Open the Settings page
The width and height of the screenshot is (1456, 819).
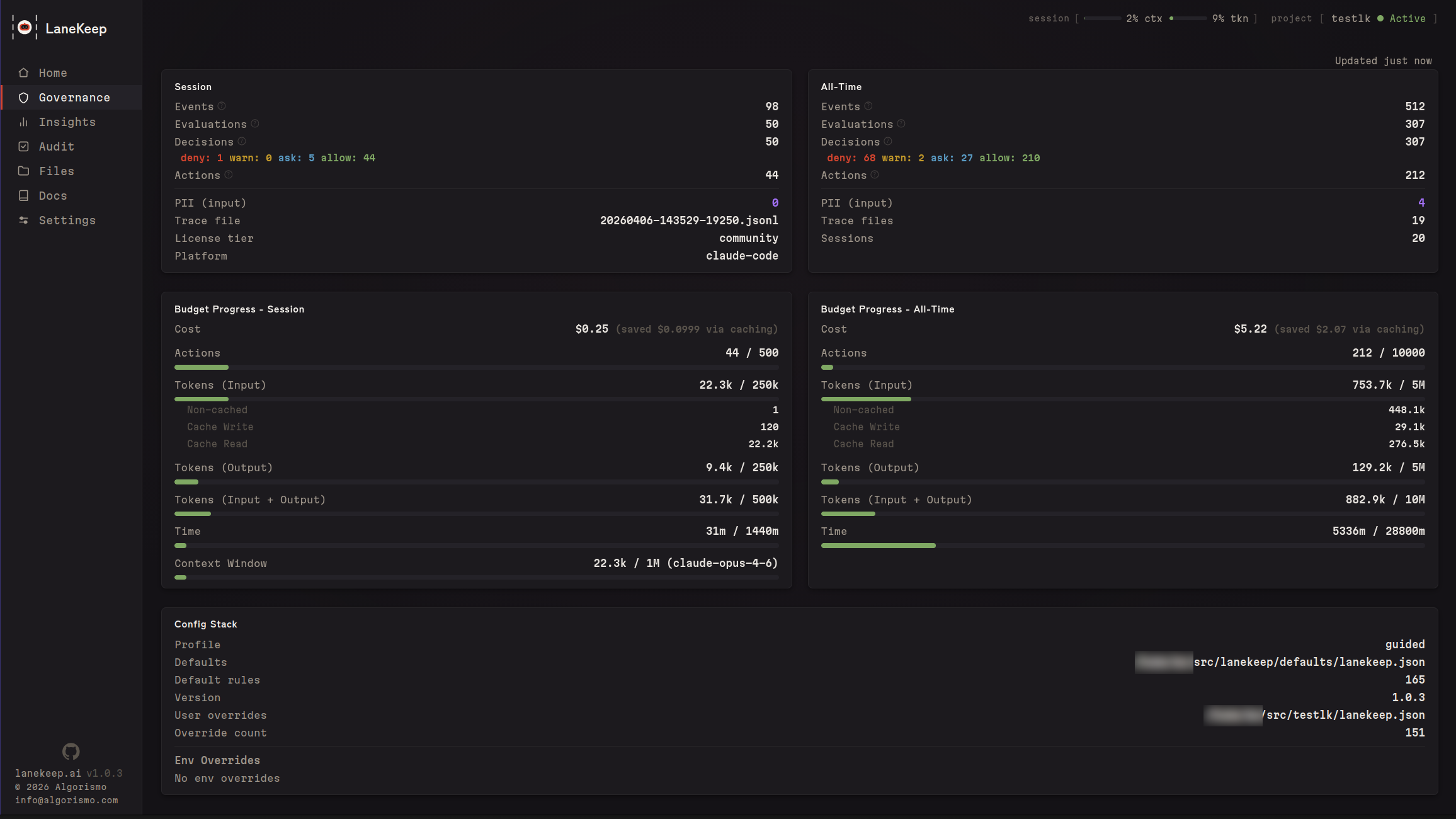point(71,220)
